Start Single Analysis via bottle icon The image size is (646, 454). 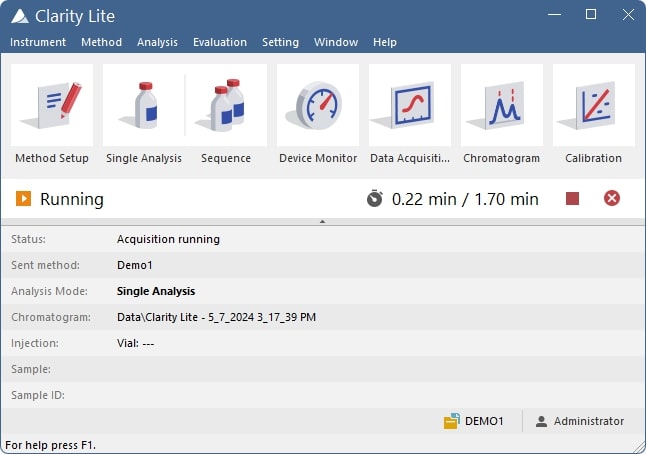point(144,105)
